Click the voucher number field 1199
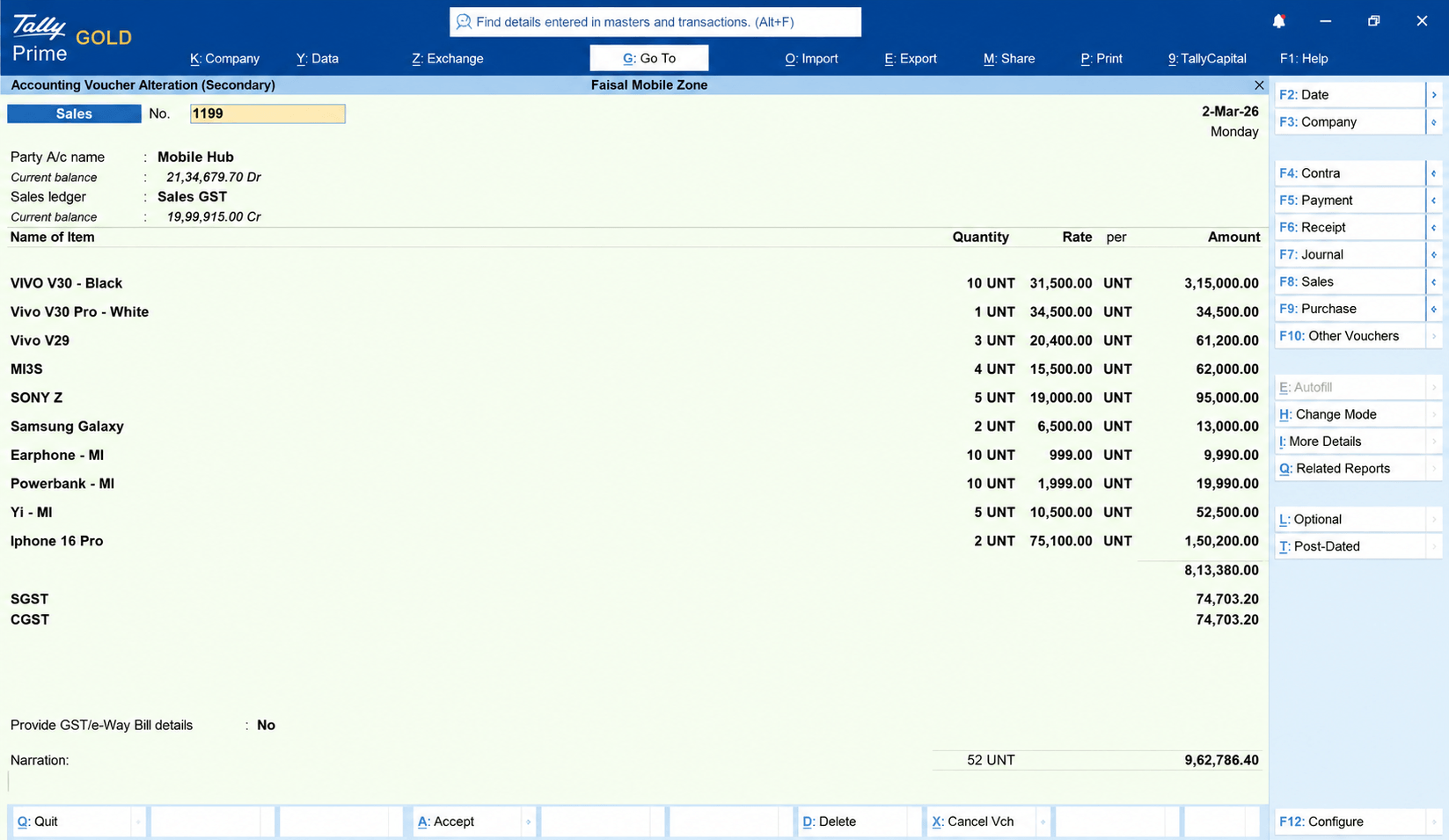Image resolution: width=1449 pixels, height=840 pixels. tap(267, 113)
